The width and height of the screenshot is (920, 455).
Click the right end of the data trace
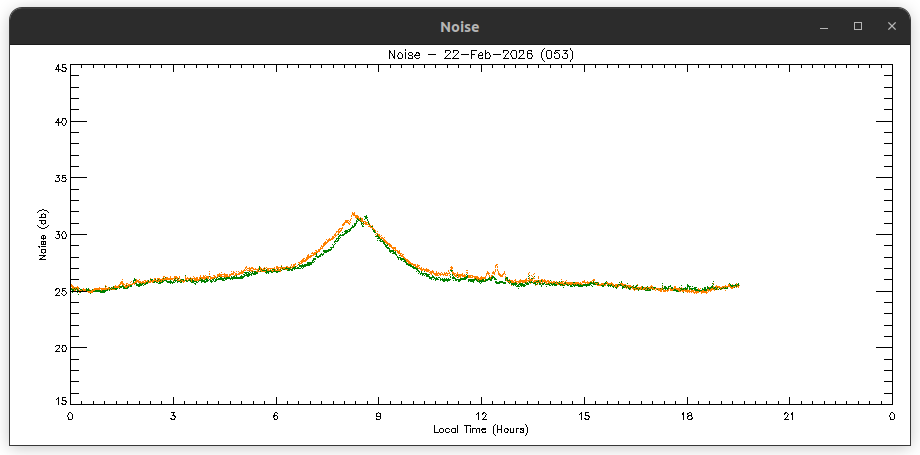point(738,286)
